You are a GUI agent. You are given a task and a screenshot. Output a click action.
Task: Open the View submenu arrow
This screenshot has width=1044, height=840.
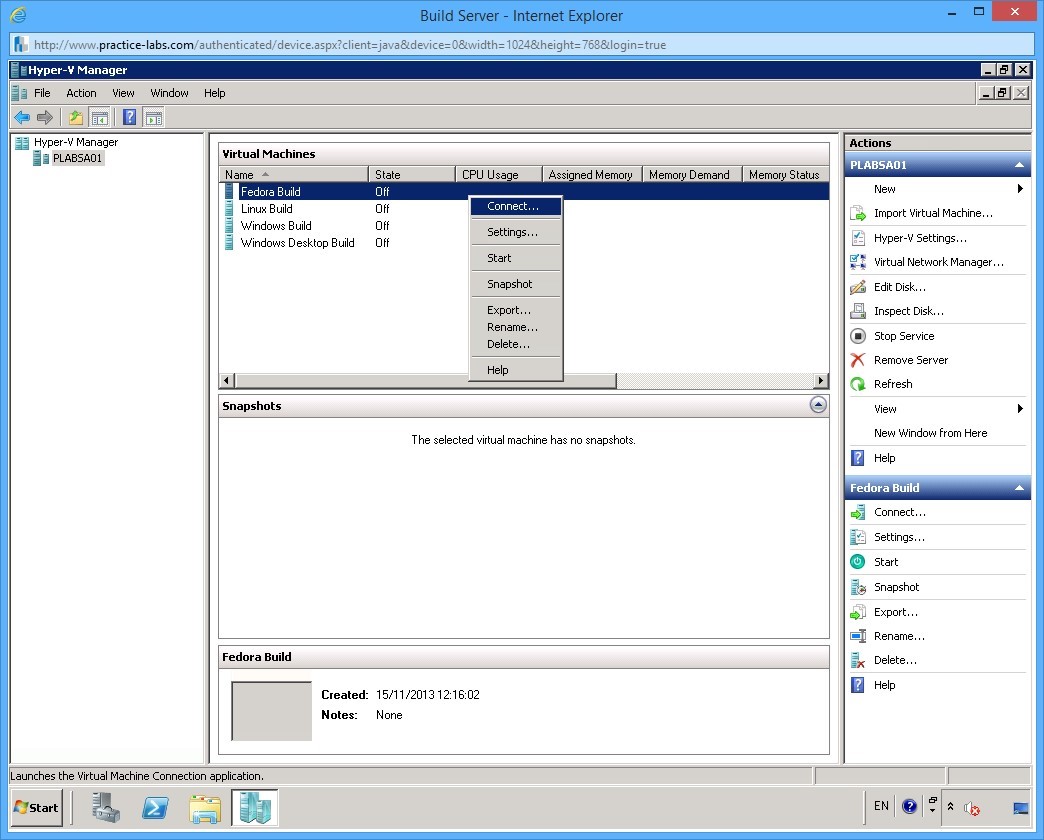[x=1020, y=408]
